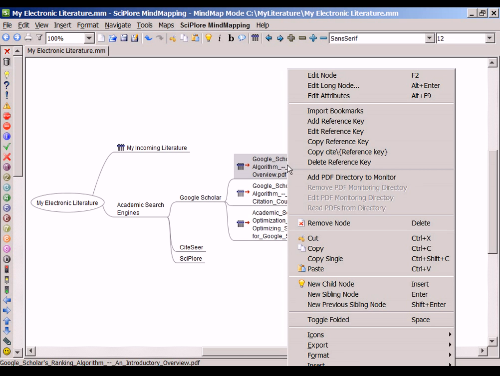Image resolution: width=501 pixels, height=376 pixels.
Task: Open the font size 12 dropdown
Action: pos(489,38)
